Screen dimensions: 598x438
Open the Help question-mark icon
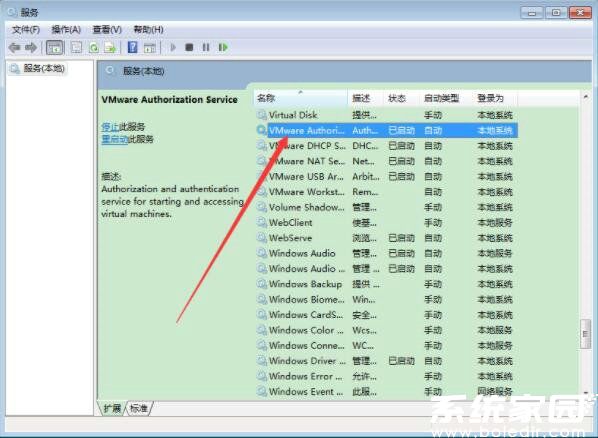point(132,47)
